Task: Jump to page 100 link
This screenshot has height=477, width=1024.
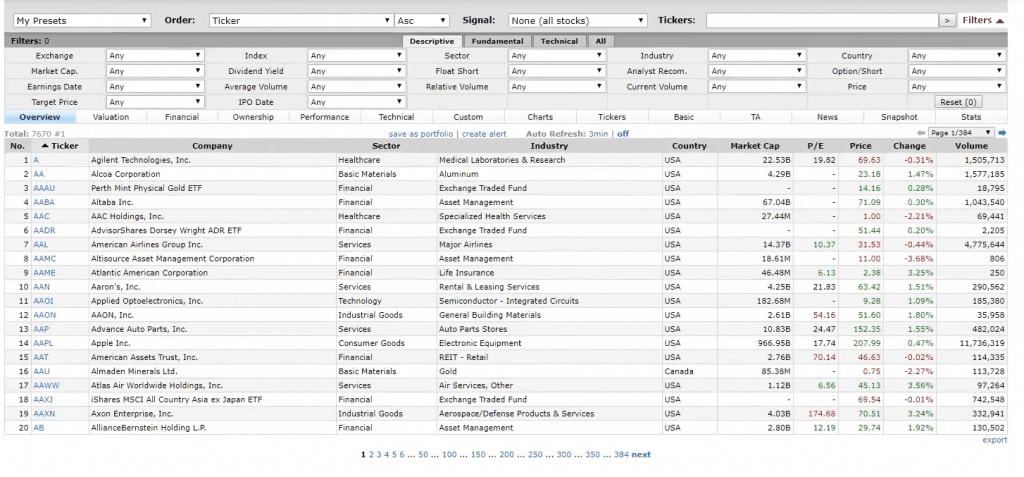Action: coord(449,454)
